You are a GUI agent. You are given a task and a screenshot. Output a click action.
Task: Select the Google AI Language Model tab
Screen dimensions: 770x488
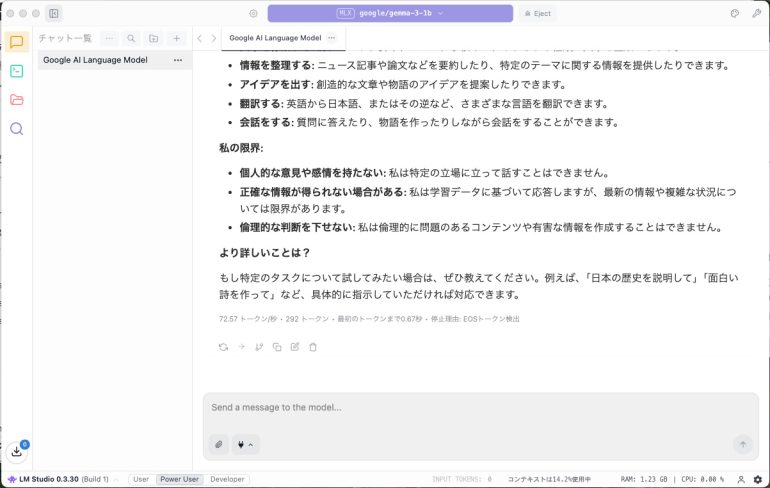click(275, 38)
